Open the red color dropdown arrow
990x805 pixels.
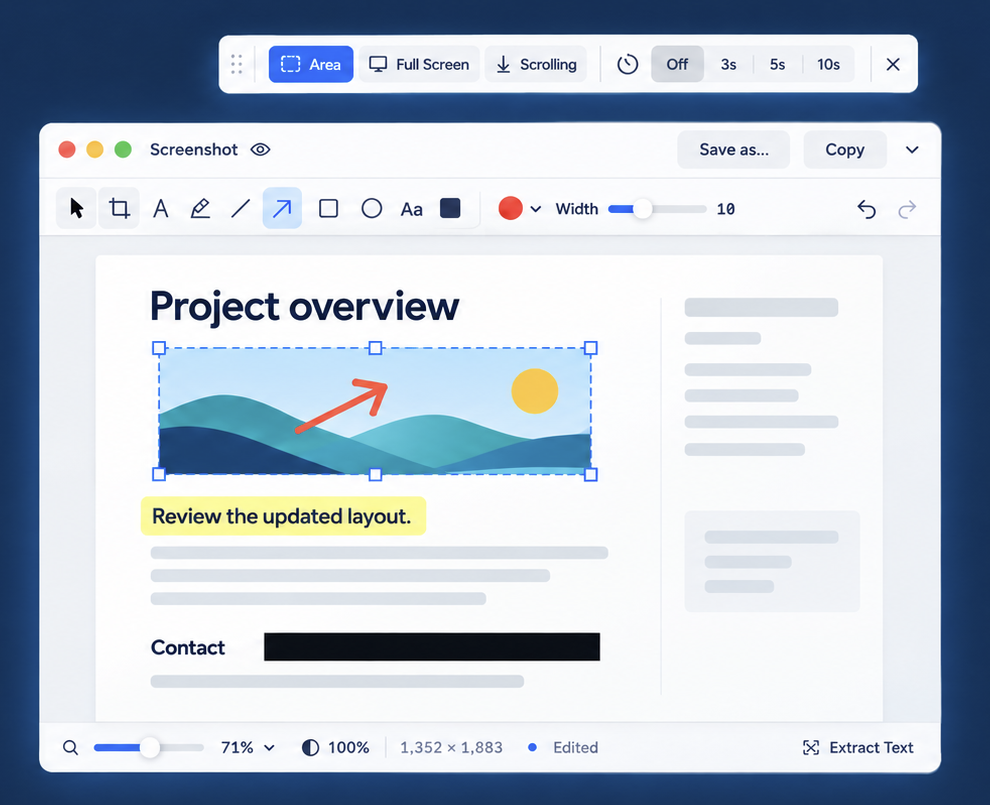pos(535,209)
